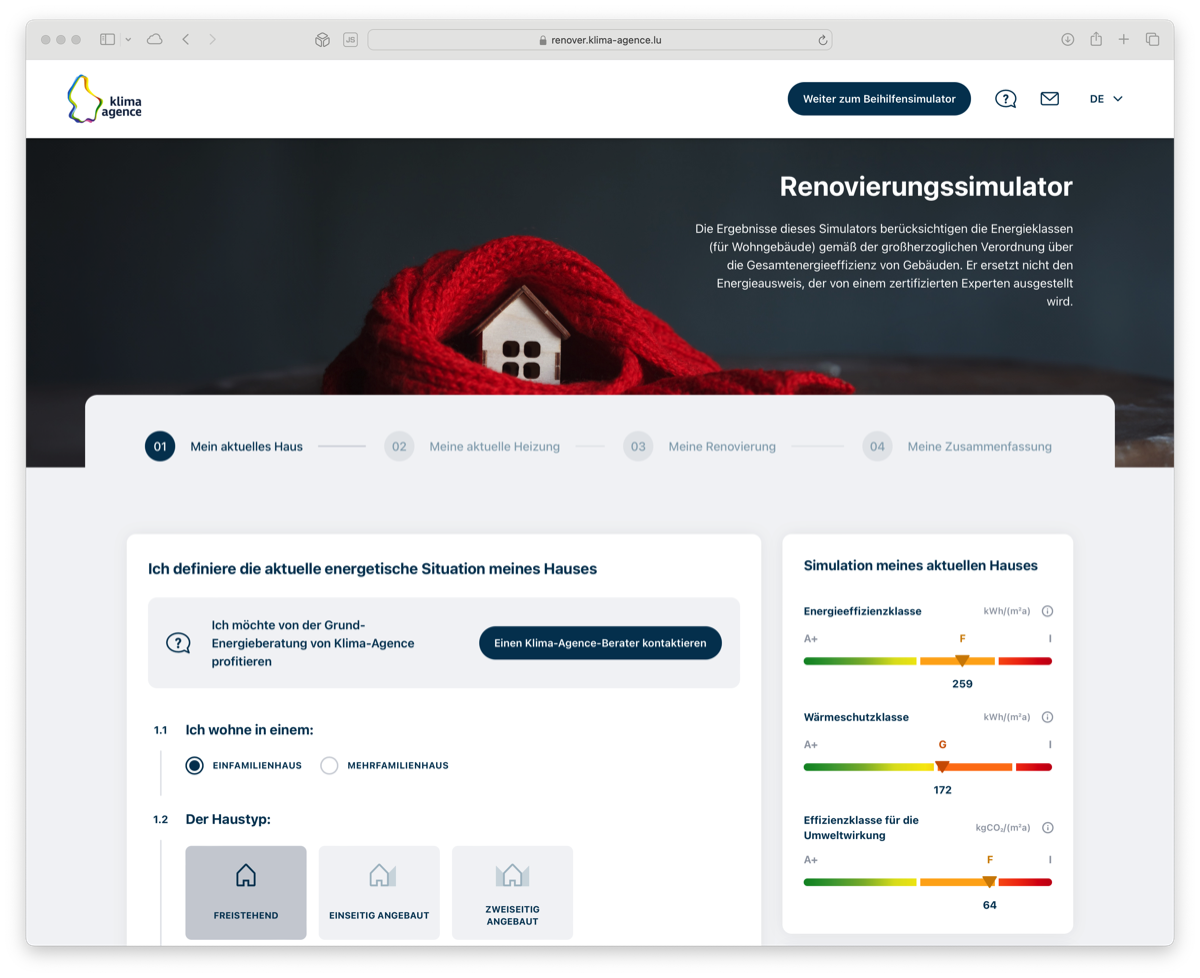Click the Klima-Agence logo
The width and height of the screenshot is (1200, 978).
click(x=104, y=99)
